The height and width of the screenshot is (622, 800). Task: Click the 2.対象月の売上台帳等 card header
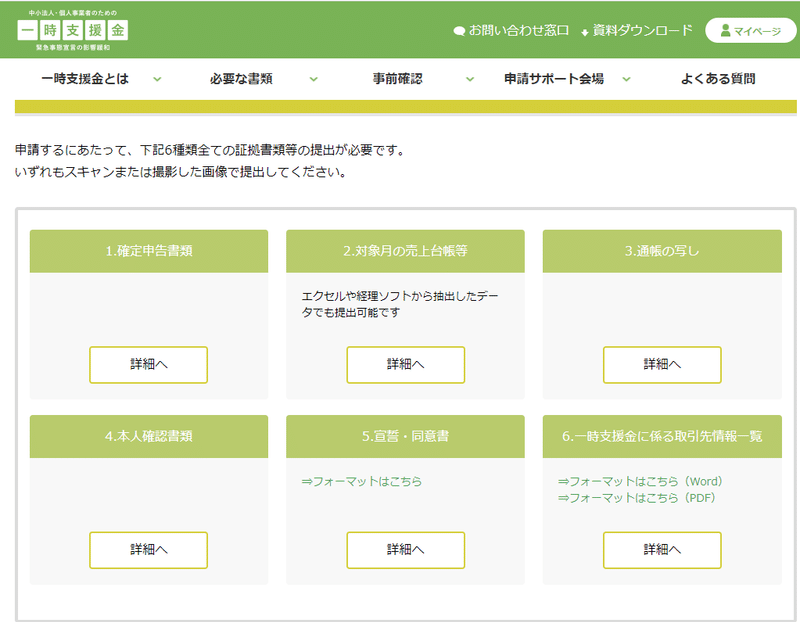[405, 251]
